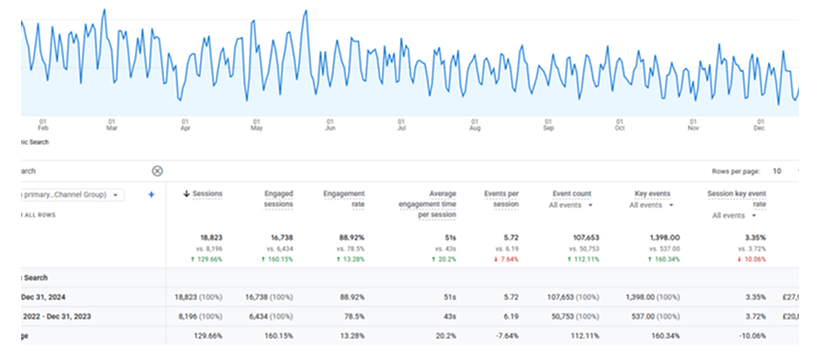This screenshot has width=820, height=361.
Task: Sort by the Engagement rate column header
Action: pos(344,199)
